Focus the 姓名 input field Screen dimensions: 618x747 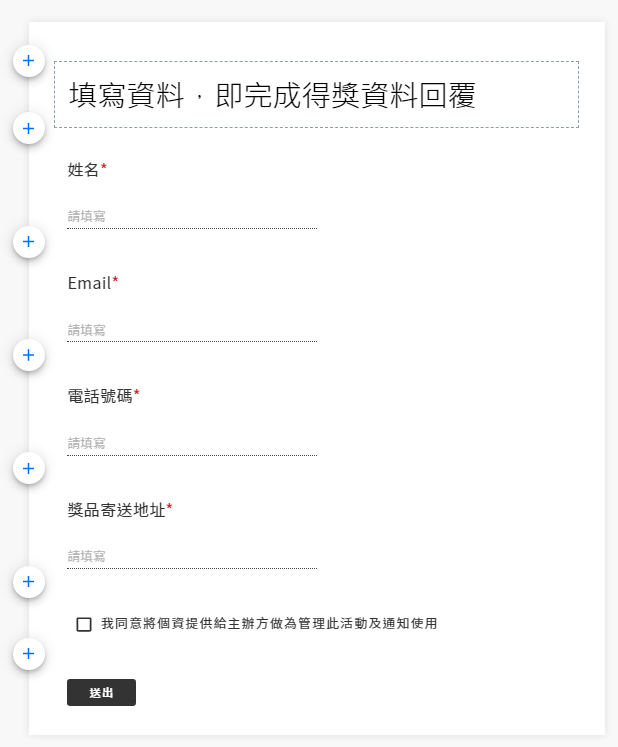[x=191, y=216]
